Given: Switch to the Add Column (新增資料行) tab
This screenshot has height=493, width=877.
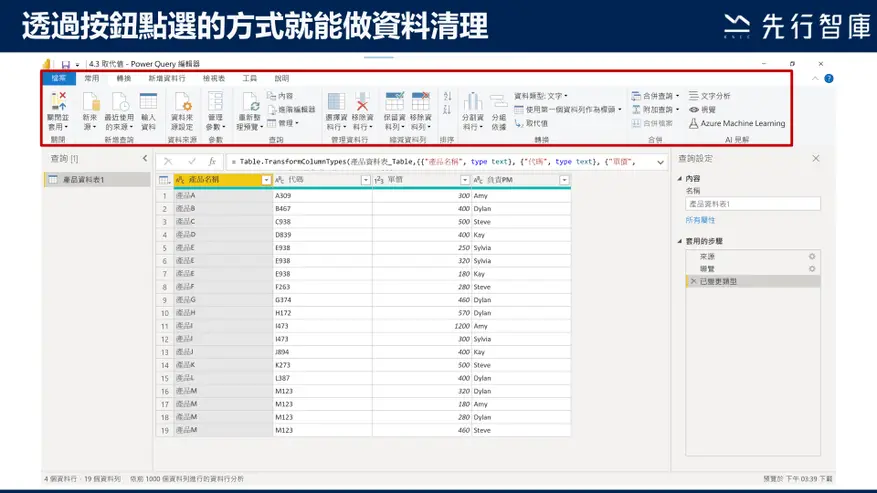Looking at the screenshot, I should click(167, 79).
